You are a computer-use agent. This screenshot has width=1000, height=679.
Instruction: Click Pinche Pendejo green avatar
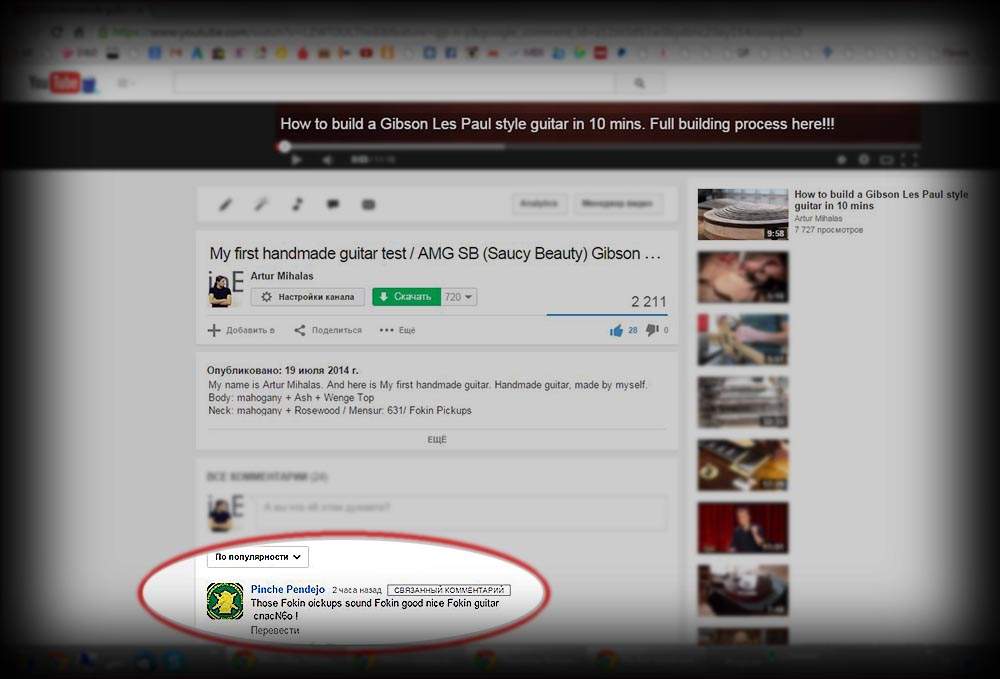(x=225, y=601)
